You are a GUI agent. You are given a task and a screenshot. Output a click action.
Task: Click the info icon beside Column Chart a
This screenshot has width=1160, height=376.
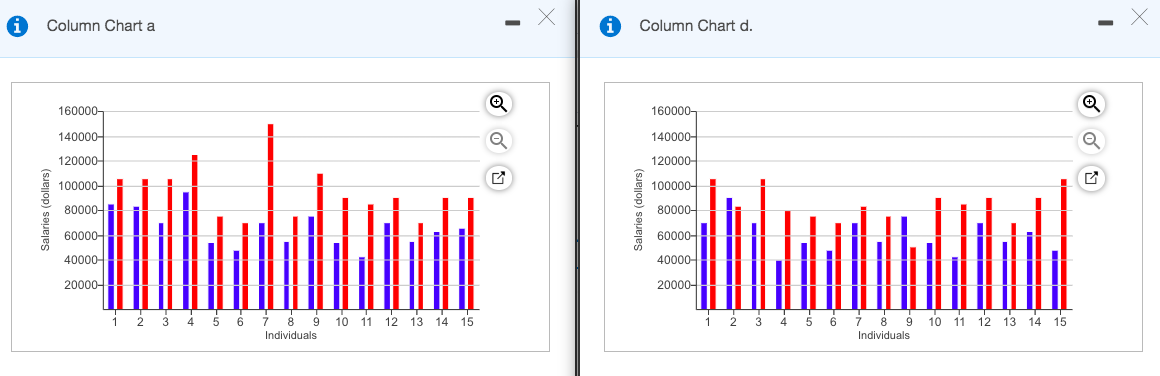[x=17, y=26]
